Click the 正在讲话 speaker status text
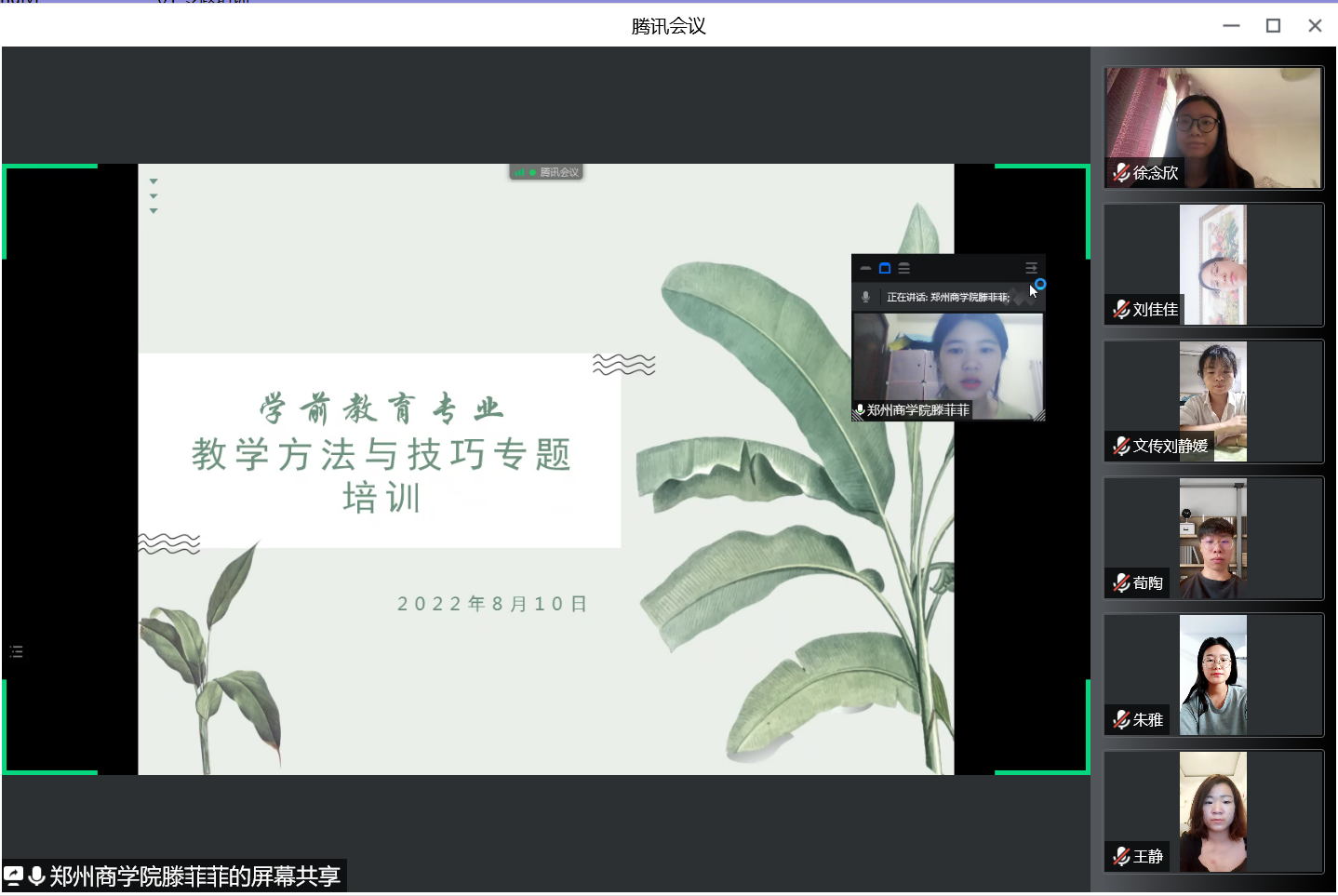1338x896 pixels. 947,297
